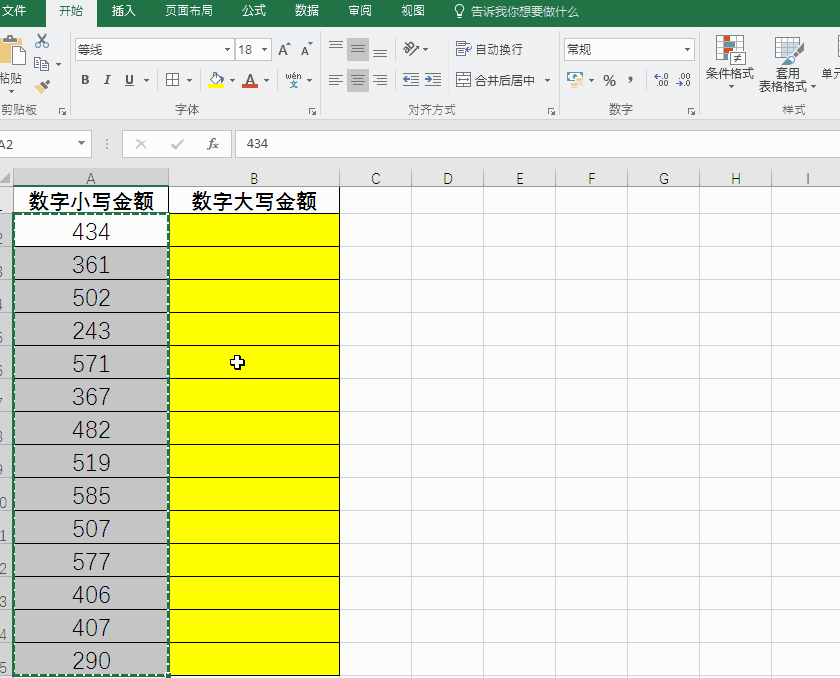Expand the font size dropdown showing 18
The width and height of the screenshot is (840, 678).
coord(265,50)
